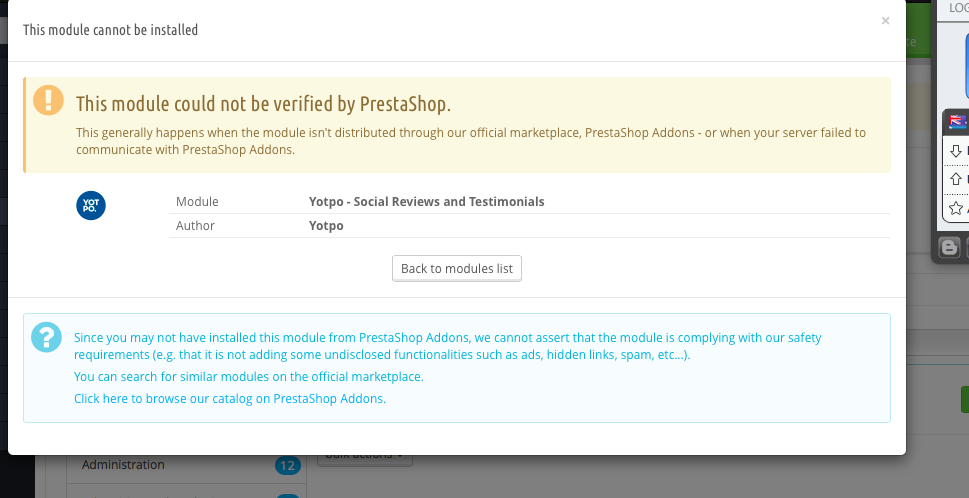Click the up arrow icon in side panel
This screenshot has height=498, width=969.
click(956, 179)
